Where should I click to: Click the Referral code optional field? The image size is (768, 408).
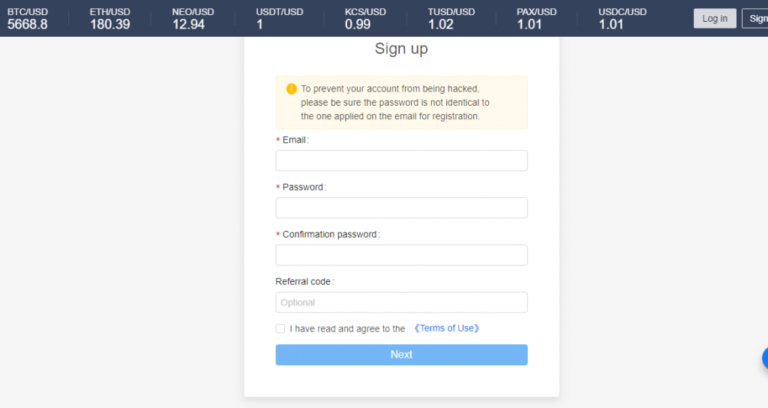[x=402, y=302]
